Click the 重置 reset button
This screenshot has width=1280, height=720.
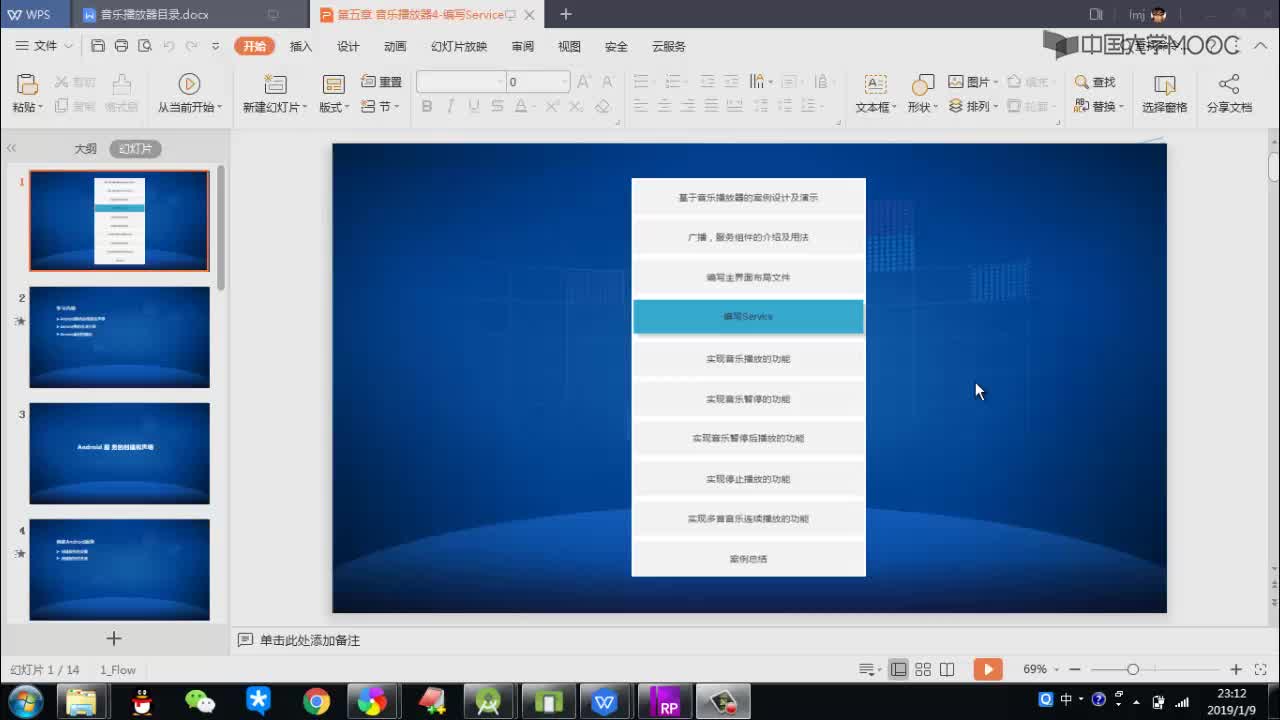(x=381, y=82)
